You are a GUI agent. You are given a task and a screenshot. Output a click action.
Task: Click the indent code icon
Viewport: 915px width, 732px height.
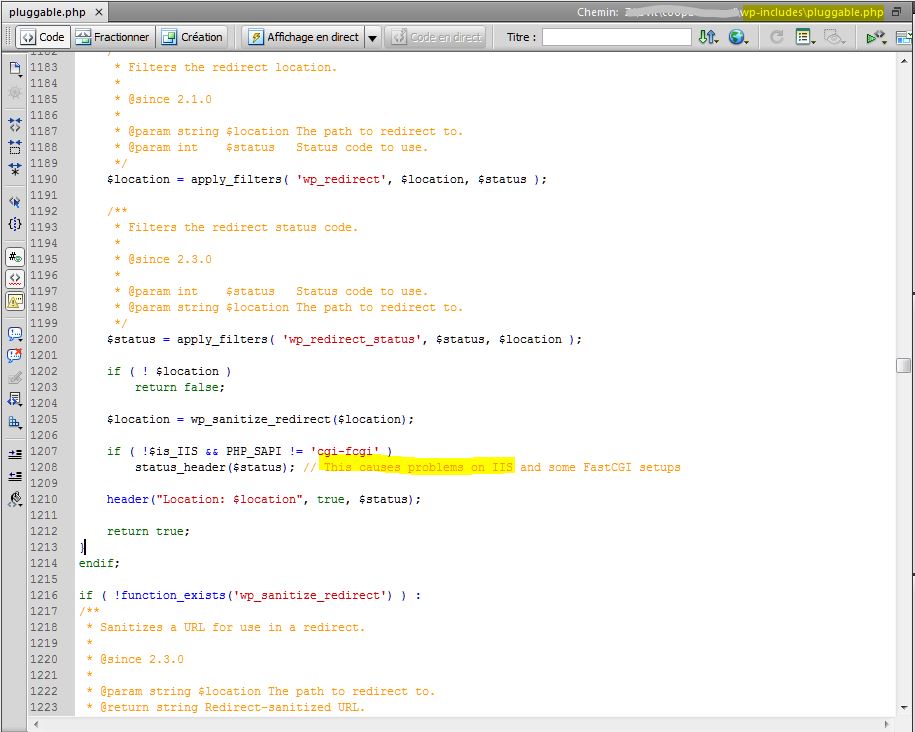tap(15, 453)
